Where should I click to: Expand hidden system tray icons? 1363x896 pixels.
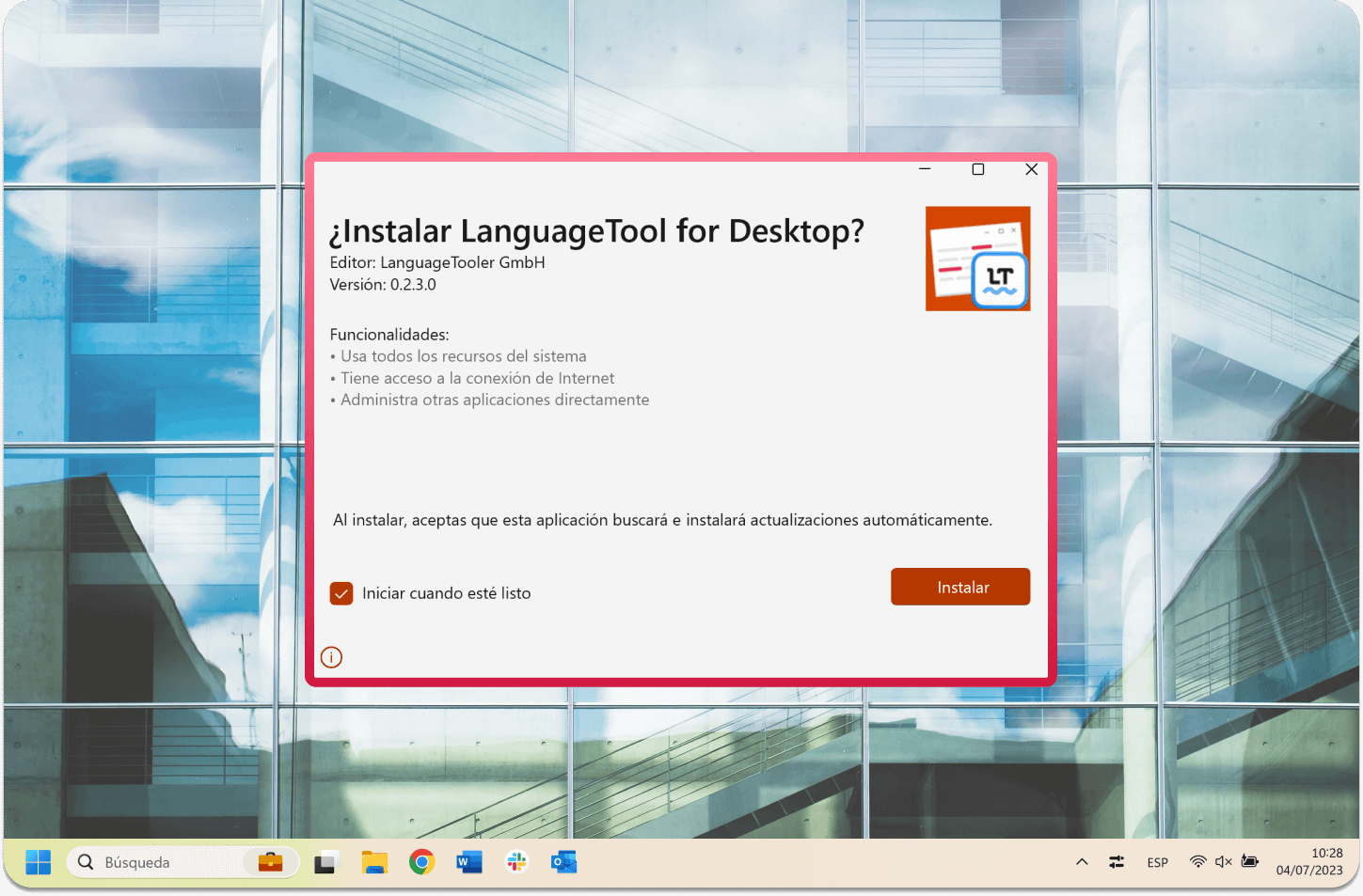coord(1082,862)
